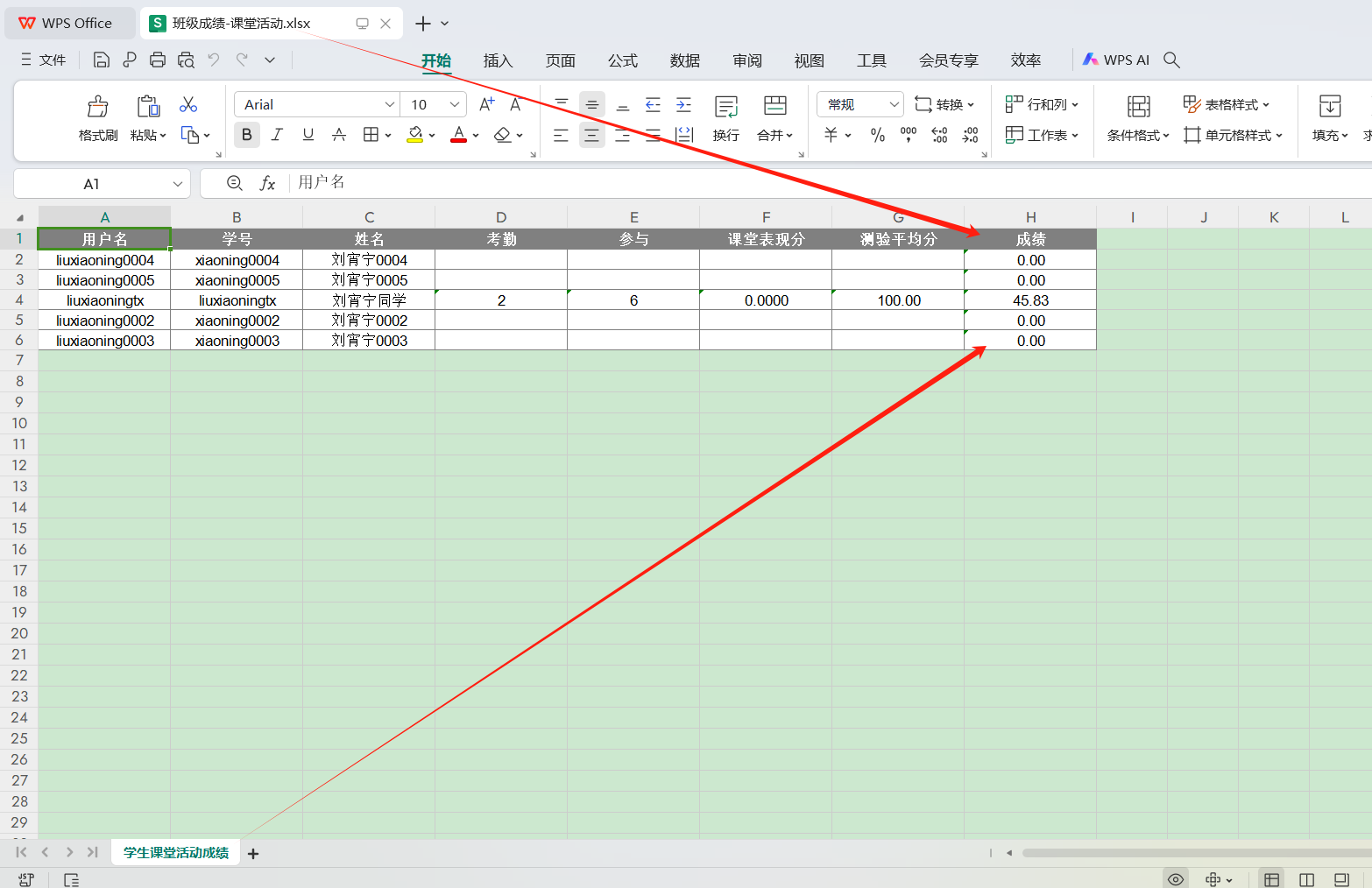Click the yellow fill color swatch
This screenshot has width=1372, height=888.
click(415, 135)
